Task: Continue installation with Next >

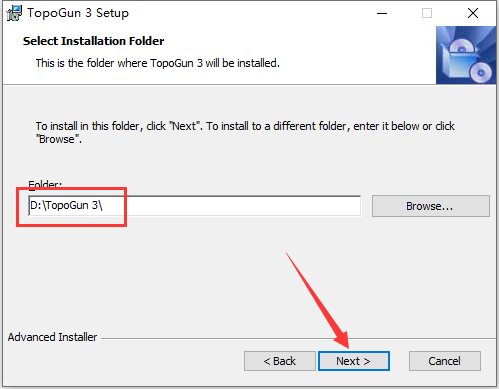Action: click(x=354, y=361)
